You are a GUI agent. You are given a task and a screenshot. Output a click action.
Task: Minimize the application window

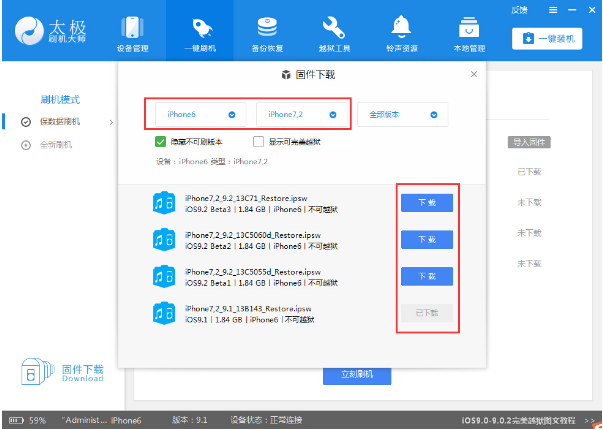tap(572, 10)
